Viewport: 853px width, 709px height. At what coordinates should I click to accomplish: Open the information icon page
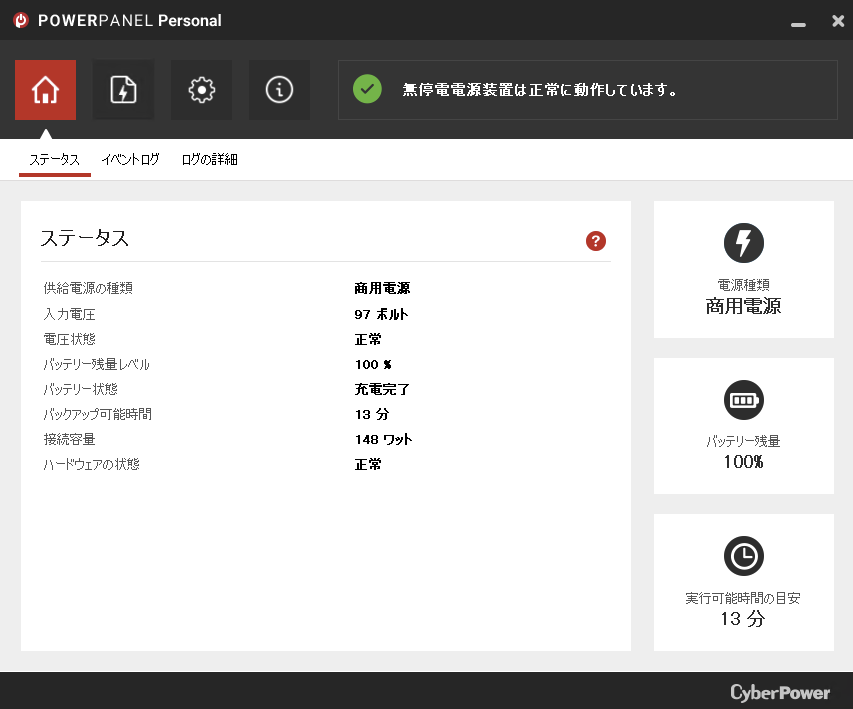(x=279, y=90)
